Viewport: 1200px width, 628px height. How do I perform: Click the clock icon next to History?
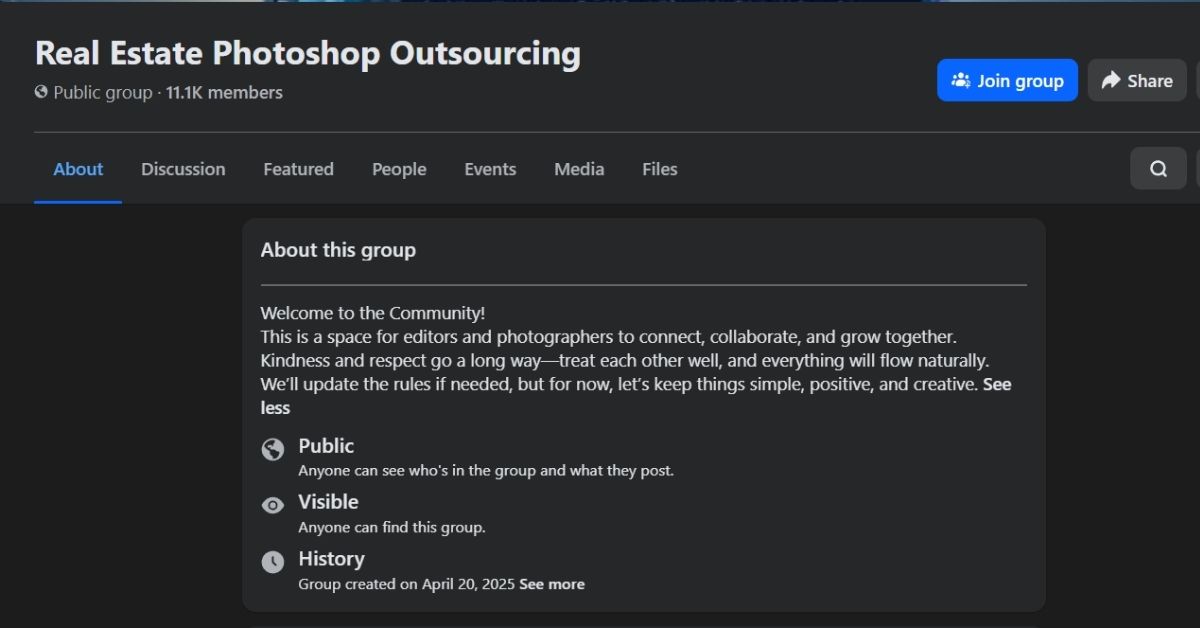point(273,562)
